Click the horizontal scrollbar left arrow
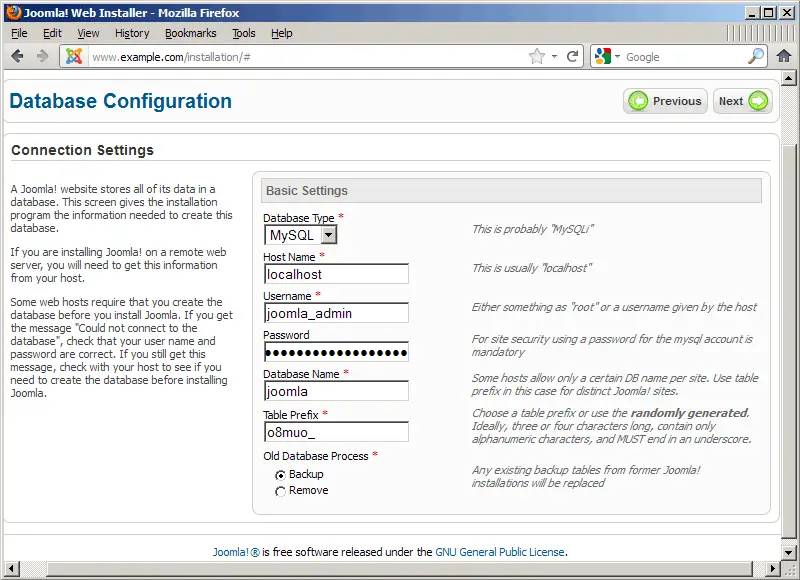This screenshot has height=580, width=800. point(11,568)
